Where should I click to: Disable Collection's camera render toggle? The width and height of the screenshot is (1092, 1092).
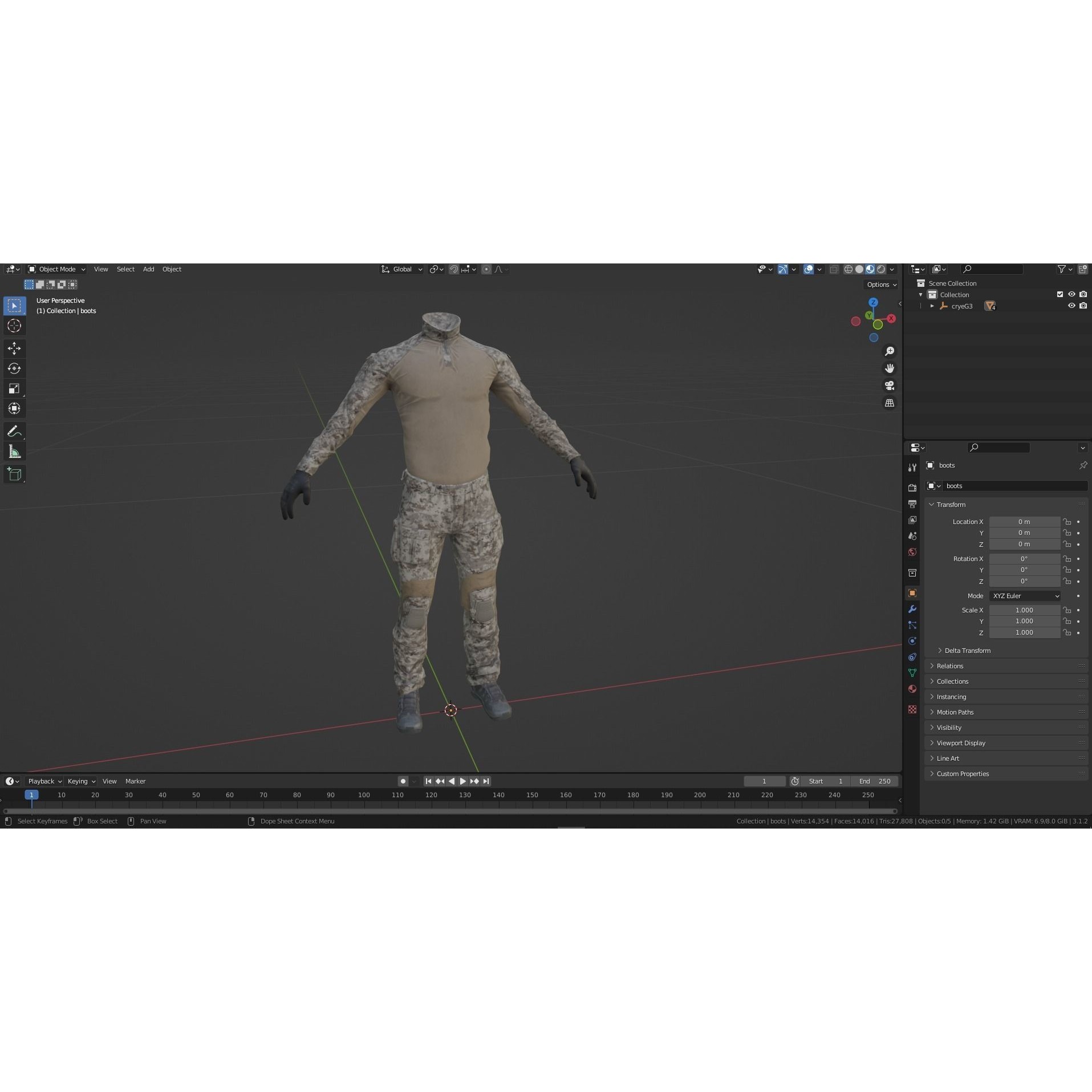tap(1085, 294)
